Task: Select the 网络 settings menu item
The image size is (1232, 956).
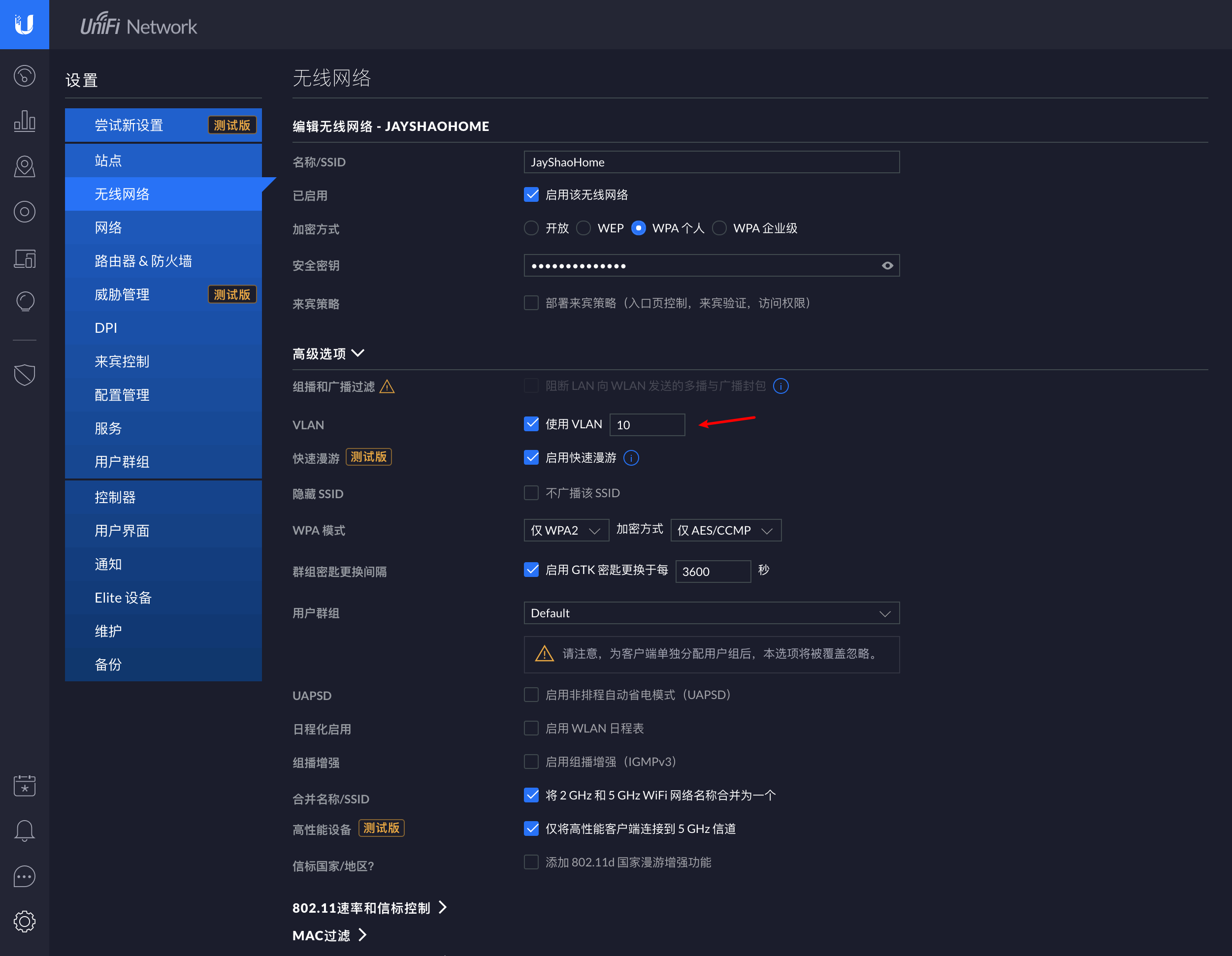Action: click(108, 228)
